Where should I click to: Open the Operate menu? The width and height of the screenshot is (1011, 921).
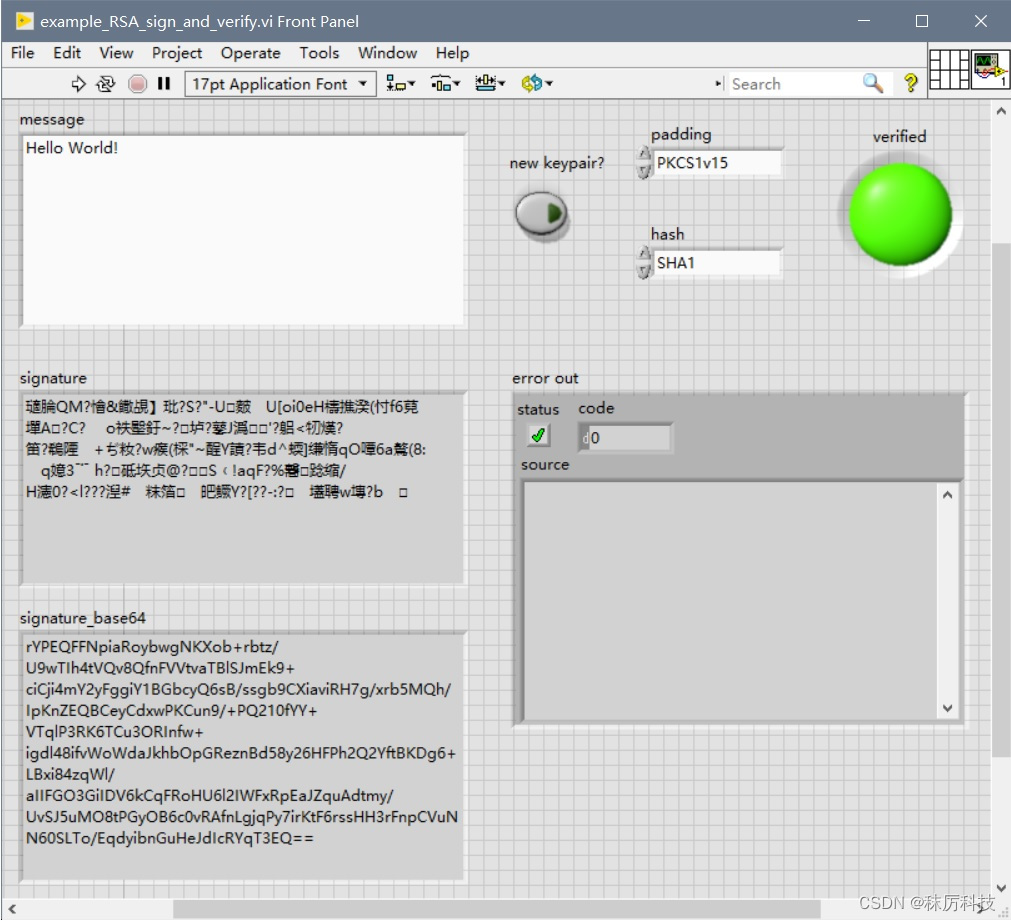point(250,53)
